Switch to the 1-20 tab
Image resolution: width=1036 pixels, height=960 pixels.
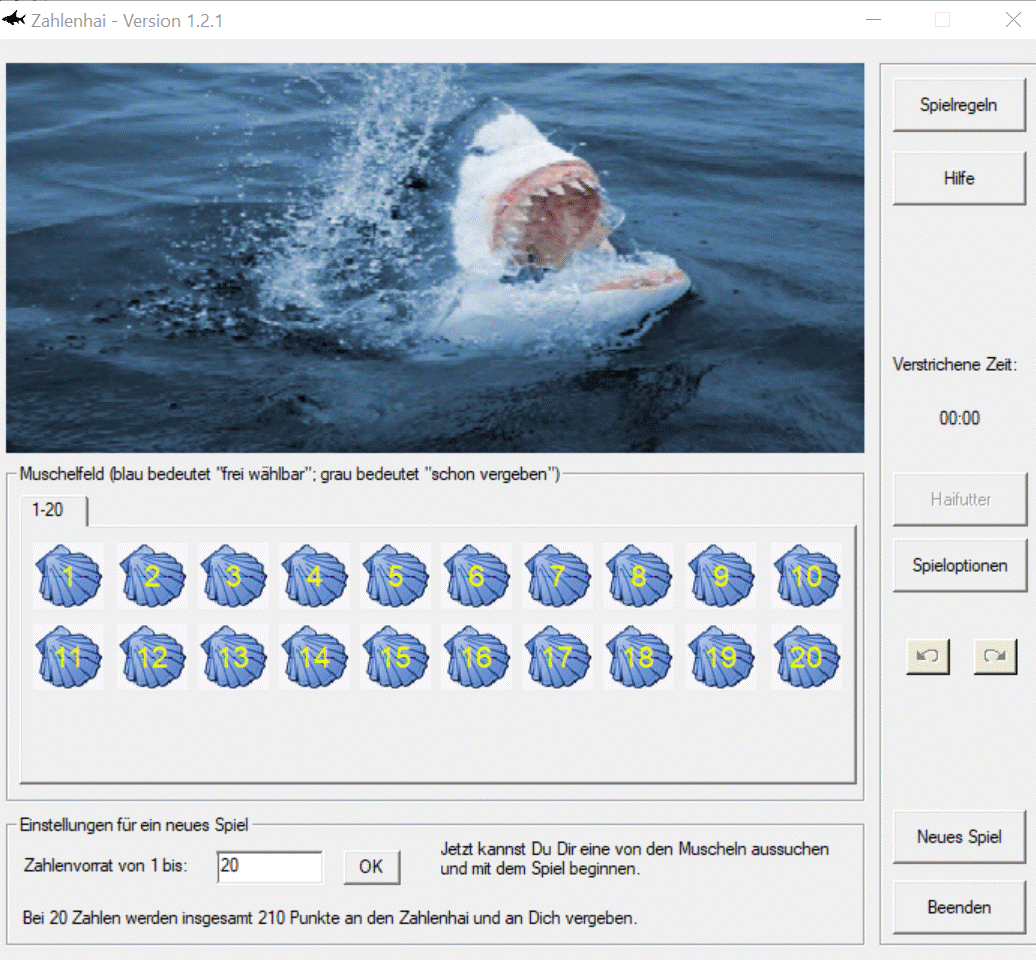click(53, 511)
